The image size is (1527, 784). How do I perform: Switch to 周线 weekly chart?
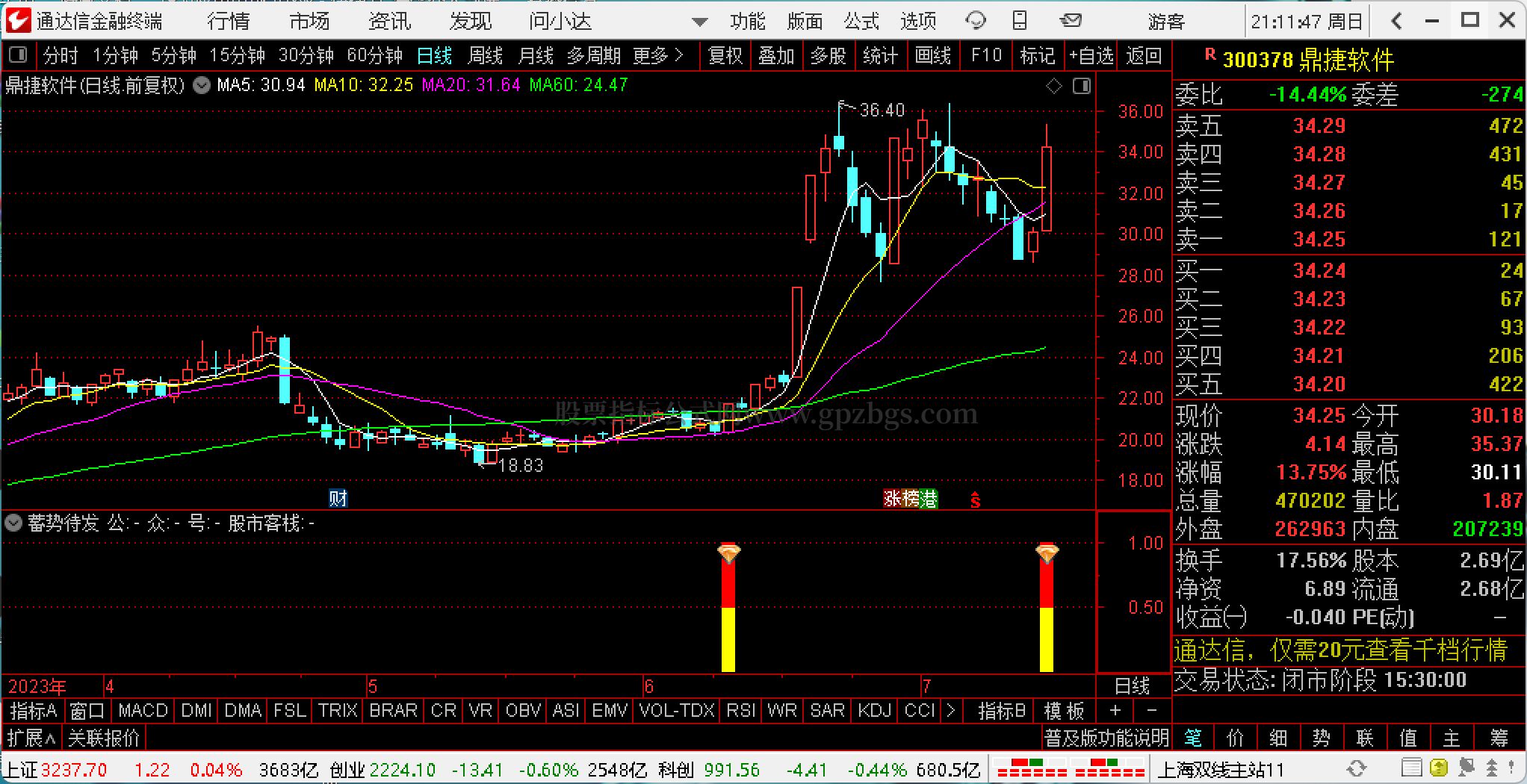(x=485, y=55)
